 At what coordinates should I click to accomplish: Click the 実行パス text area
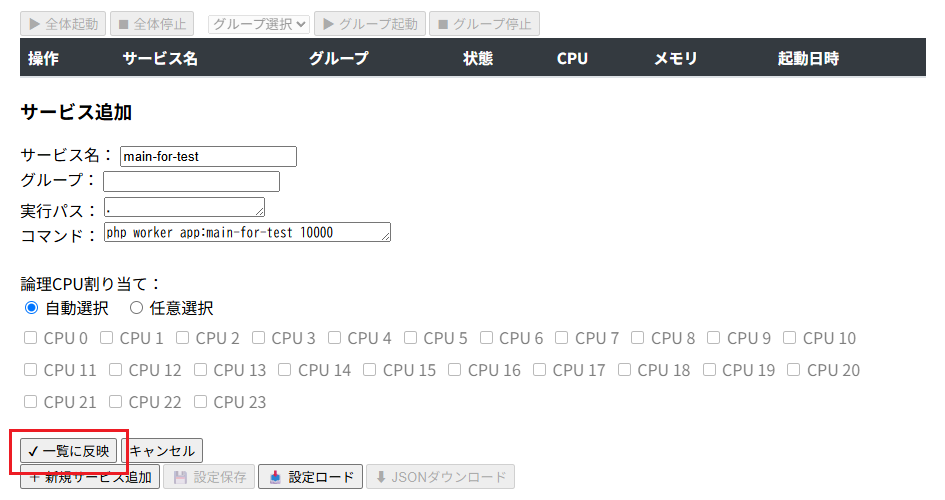[183, 207]
